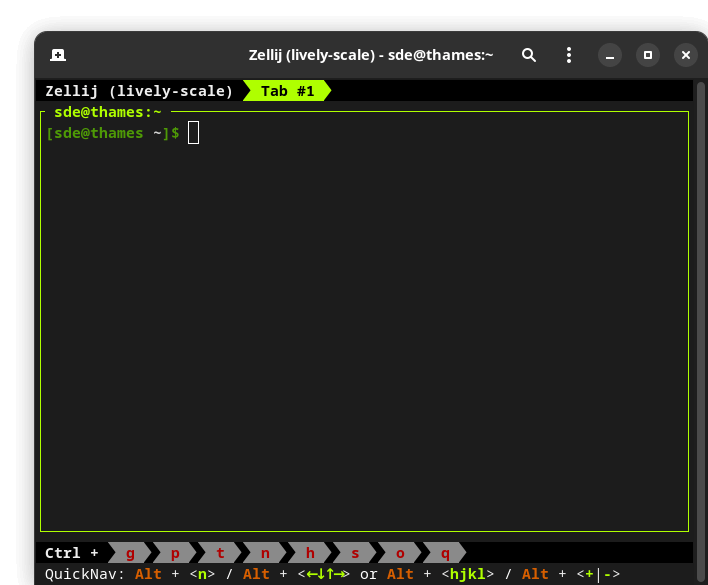Screen dimensions: 708x585
Task: Maximize the Zellij terminal window
Action: pyautogui.click(x=647, y=55)
